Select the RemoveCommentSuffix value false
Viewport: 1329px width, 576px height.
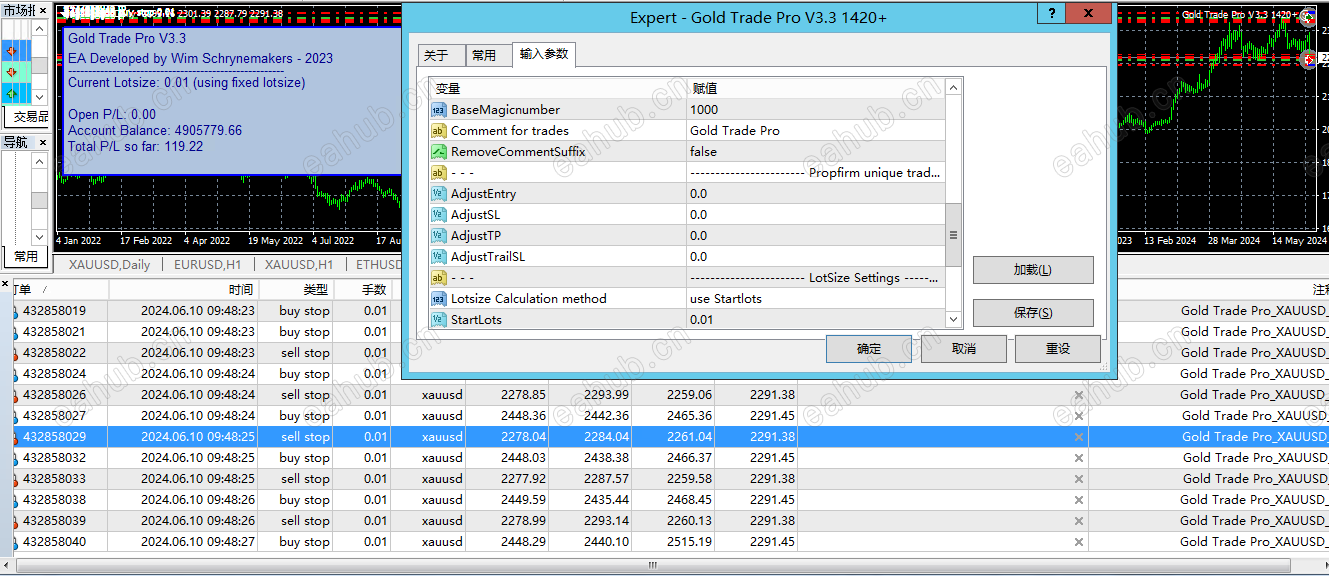tap(816, 152)
